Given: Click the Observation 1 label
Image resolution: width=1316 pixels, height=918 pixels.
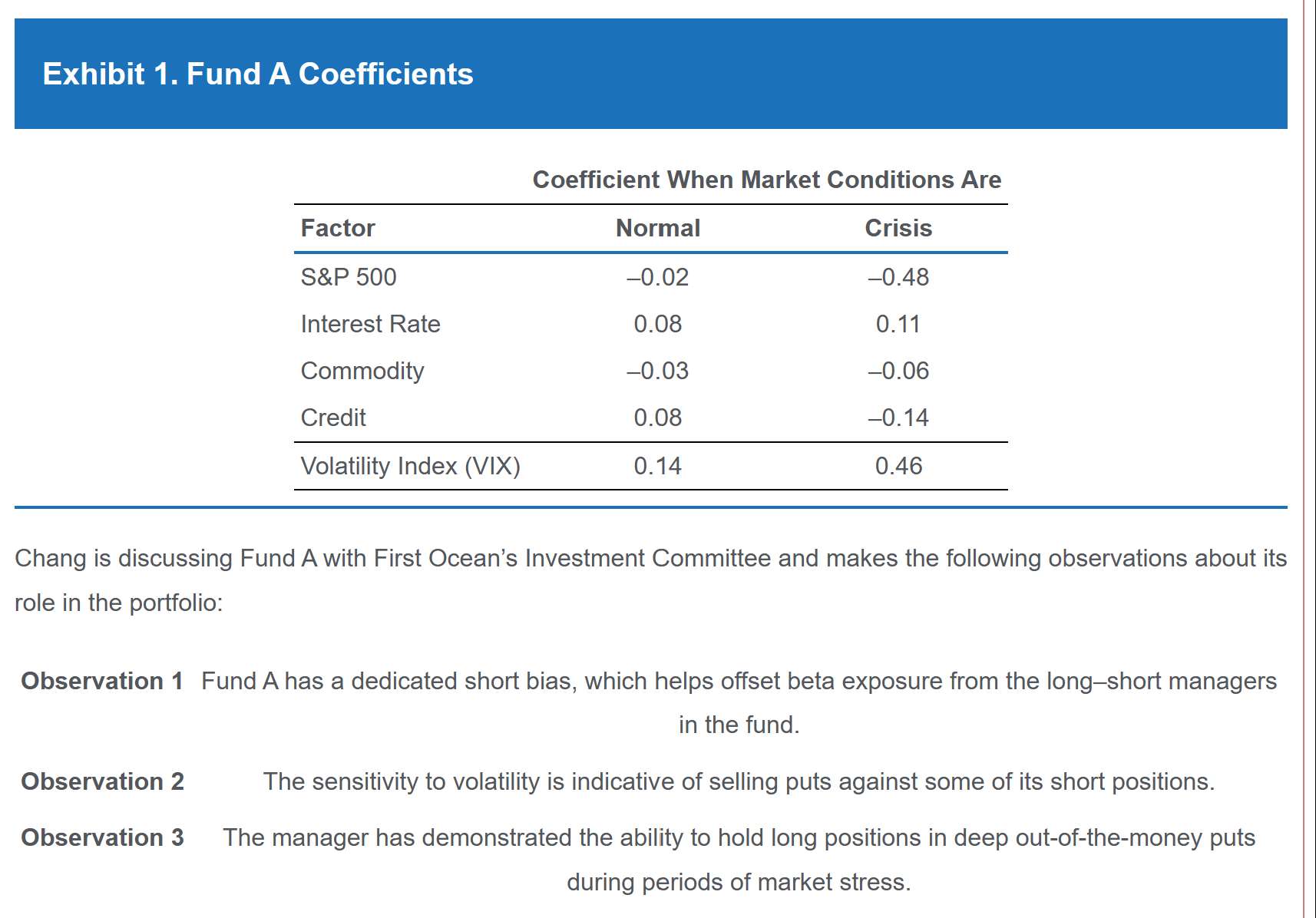Looking at the screenshot, I should (102, 681).
